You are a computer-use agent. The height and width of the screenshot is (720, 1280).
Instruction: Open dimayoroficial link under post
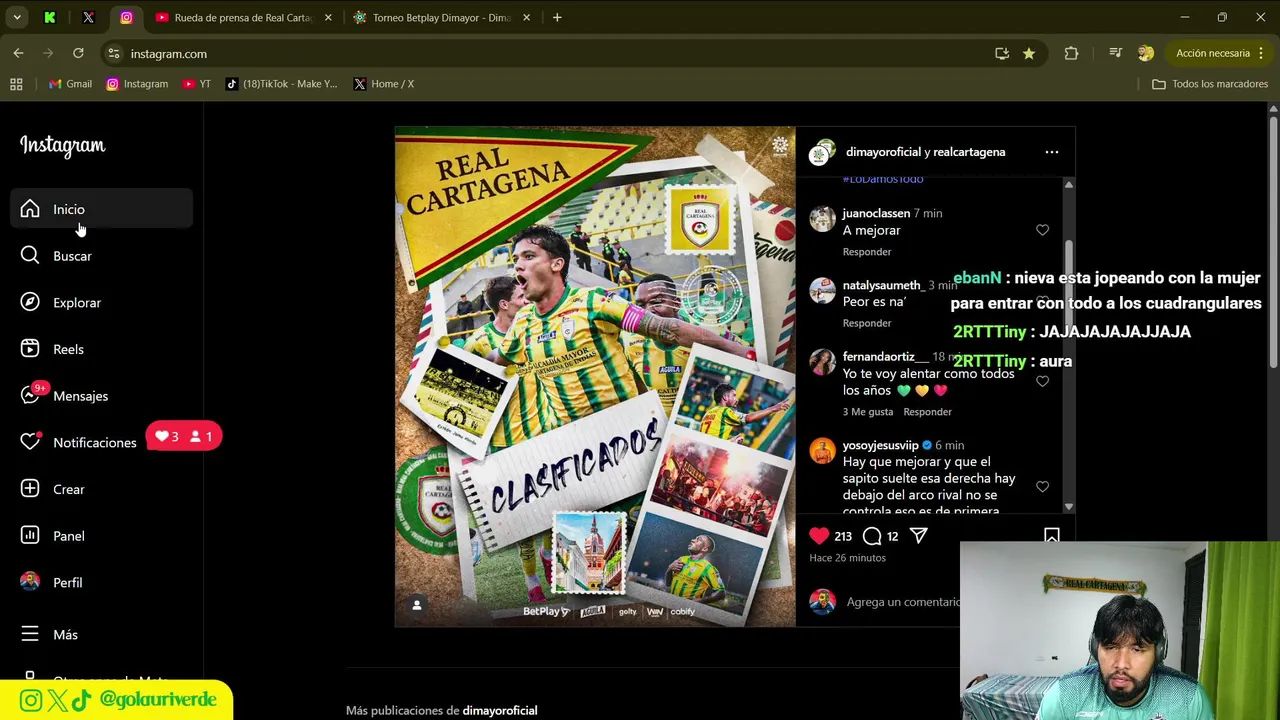tap(500, 710)
